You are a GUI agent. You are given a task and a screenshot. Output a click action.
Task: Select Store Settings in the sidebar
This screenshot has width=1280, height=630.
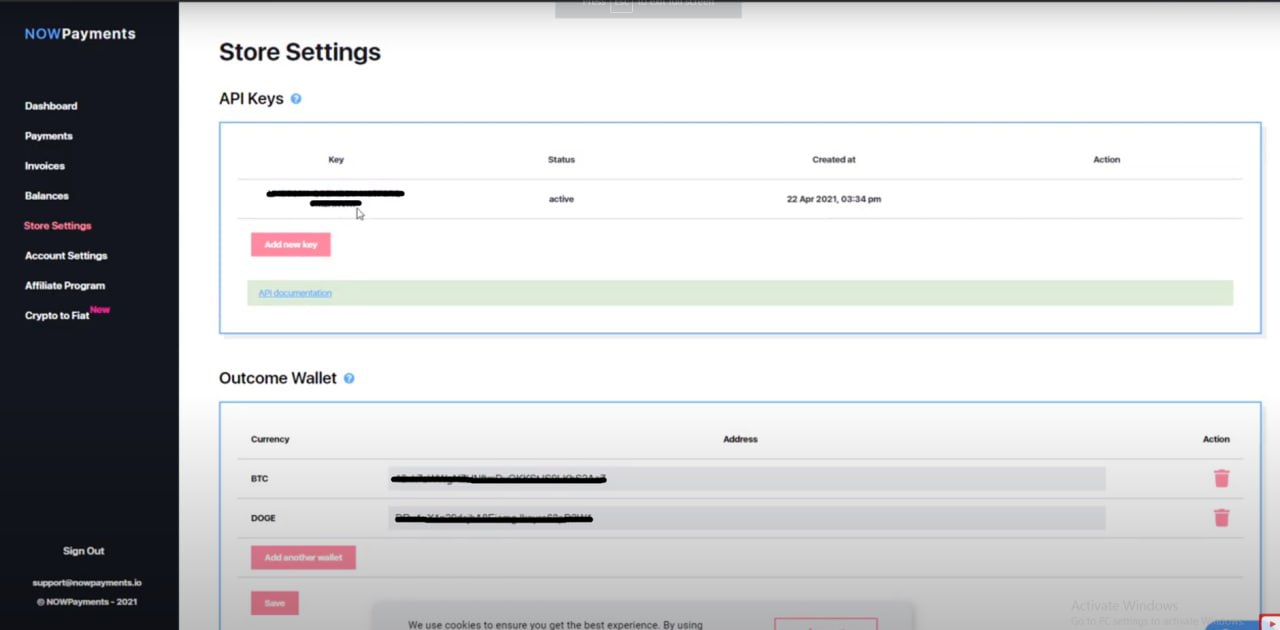coord(58,226)
